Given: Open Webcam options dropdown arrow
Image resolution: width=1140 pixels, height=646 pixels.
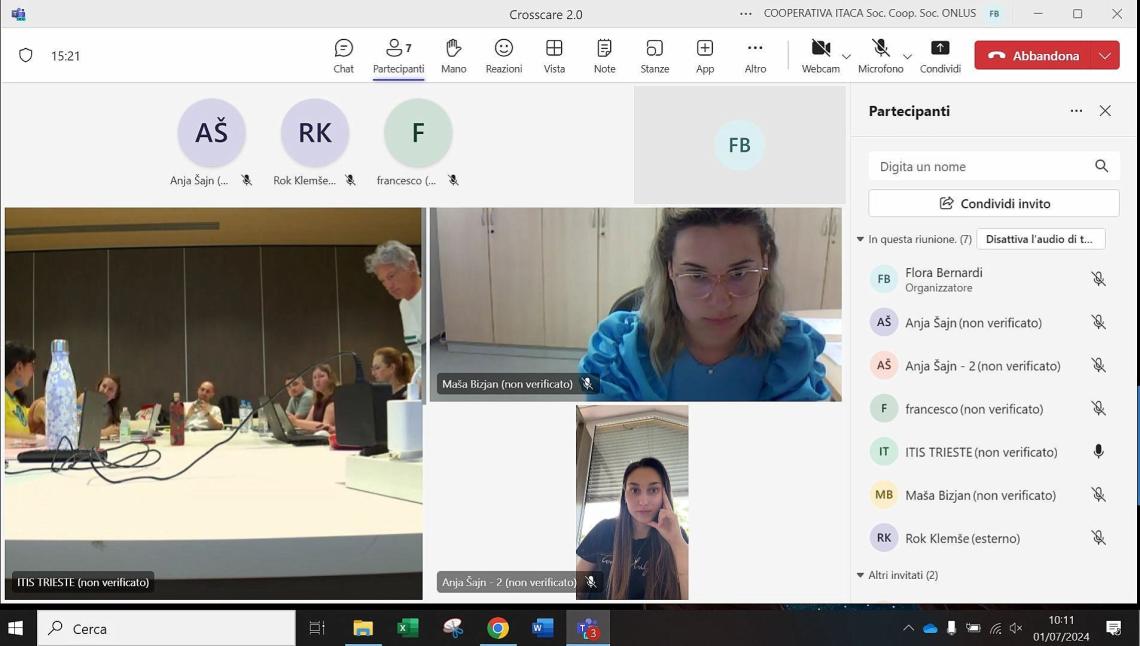Looking at the screenshot, I should click(846, 56).
